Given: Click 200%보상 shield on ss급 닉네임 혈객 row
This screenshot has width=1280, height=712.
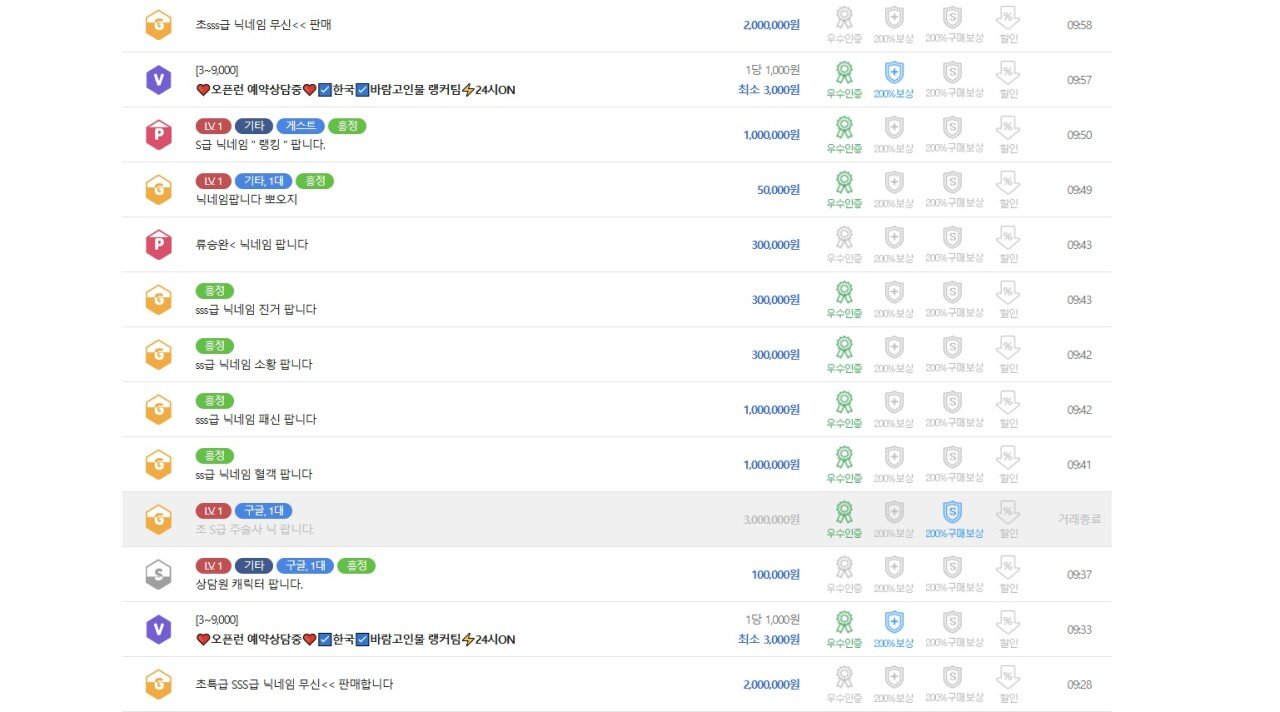Looking at the screenshot, I should (894, 463).
